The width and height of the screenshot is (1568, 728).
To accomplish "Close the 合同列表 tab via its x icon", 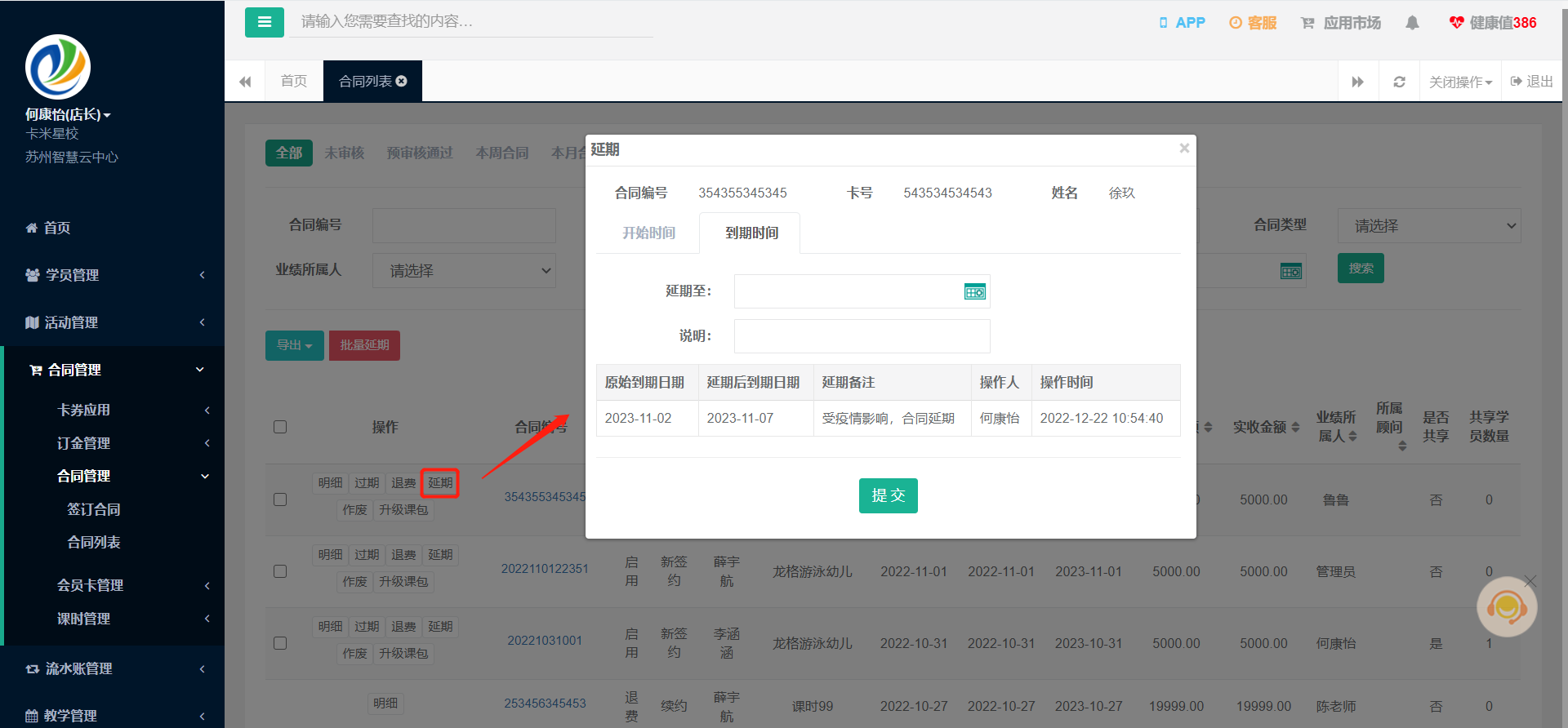I will (x=402, y=81).
